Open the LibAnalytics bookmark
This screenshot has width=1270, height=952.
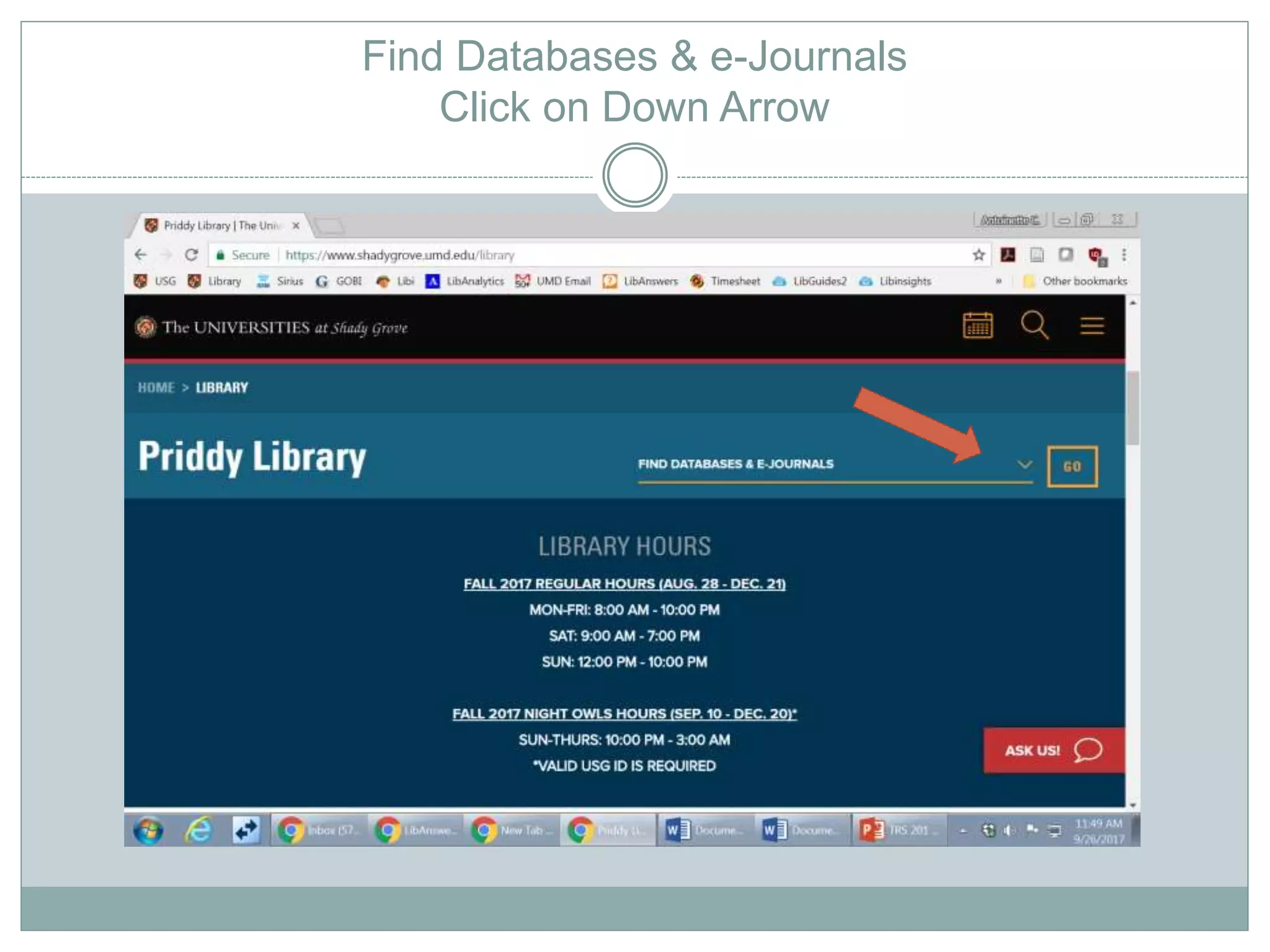[x=464, y=281]
